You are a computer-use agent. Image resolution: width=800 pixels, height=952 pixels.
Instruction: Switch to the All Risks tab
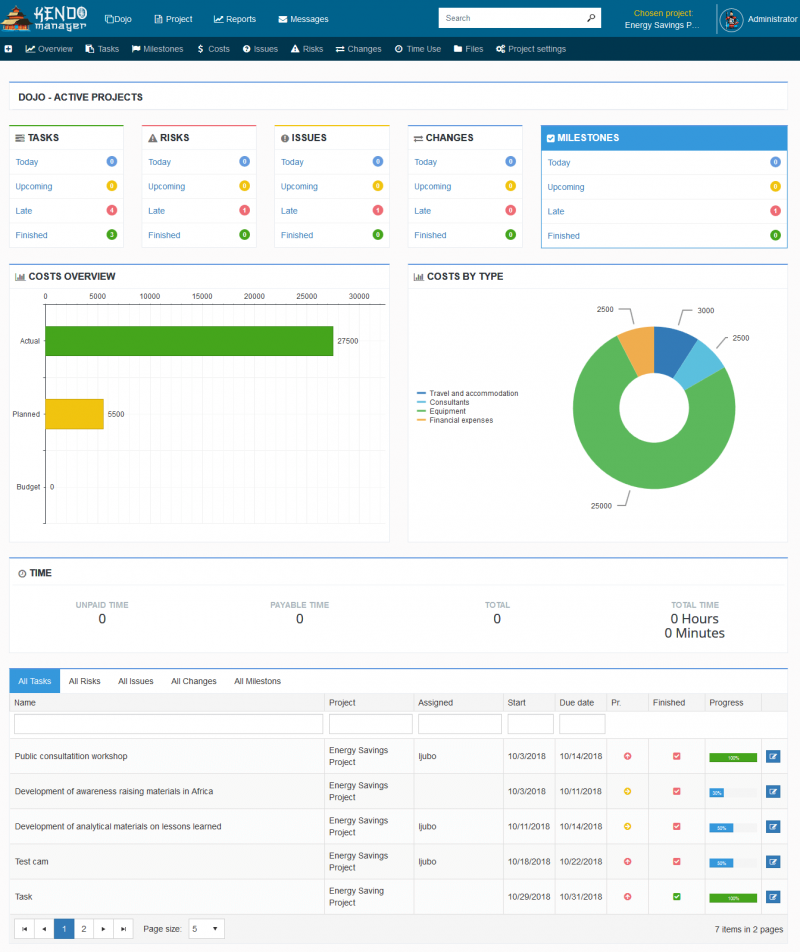[x=84, y=681]
